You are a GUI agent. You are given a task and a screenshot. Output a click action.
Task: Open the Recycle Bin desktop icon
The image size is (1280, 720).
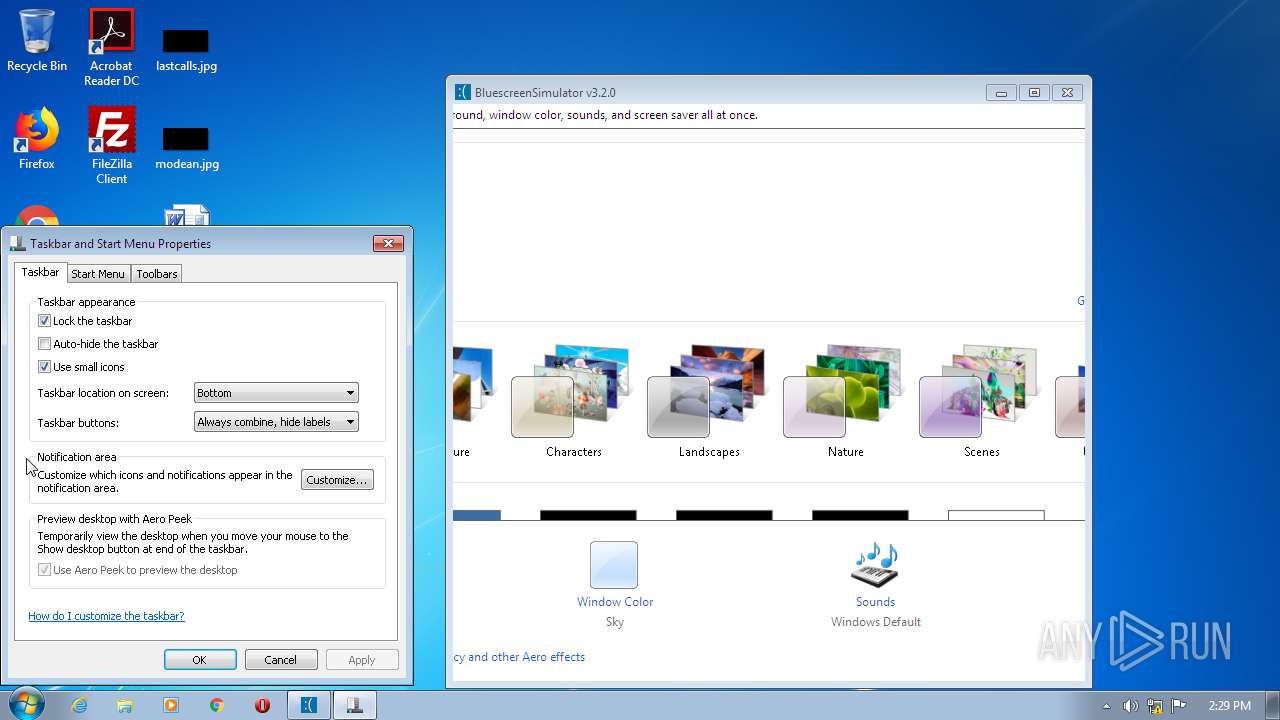pos(37,41)
